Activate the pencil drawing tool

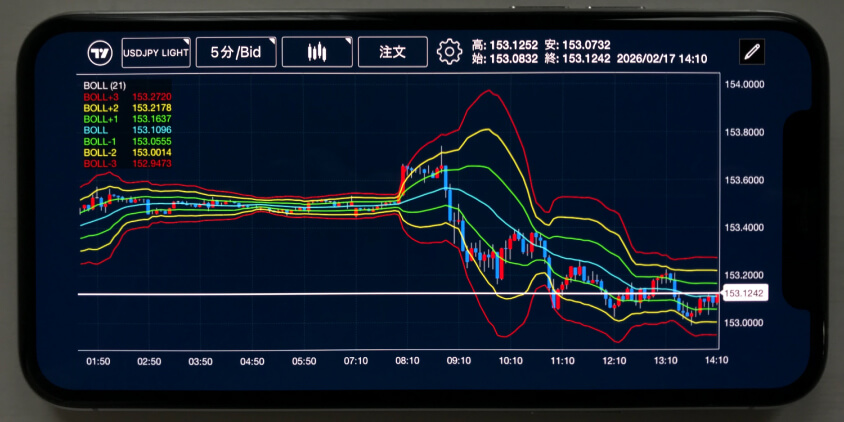tap(751, 52)
